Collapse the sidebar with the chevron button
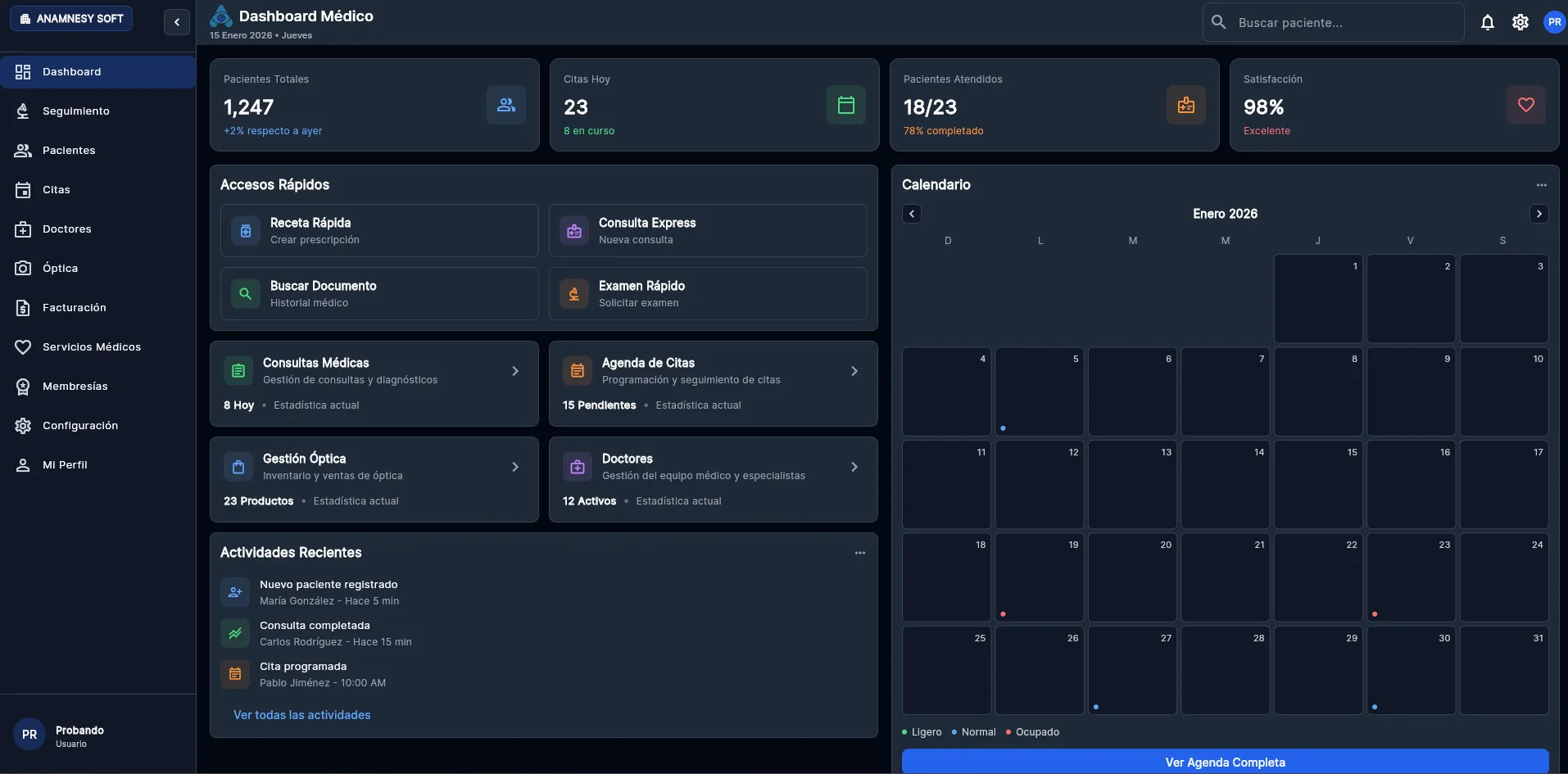The width and height of the screenshot is (1568, 774). click(x=177, y=22)
